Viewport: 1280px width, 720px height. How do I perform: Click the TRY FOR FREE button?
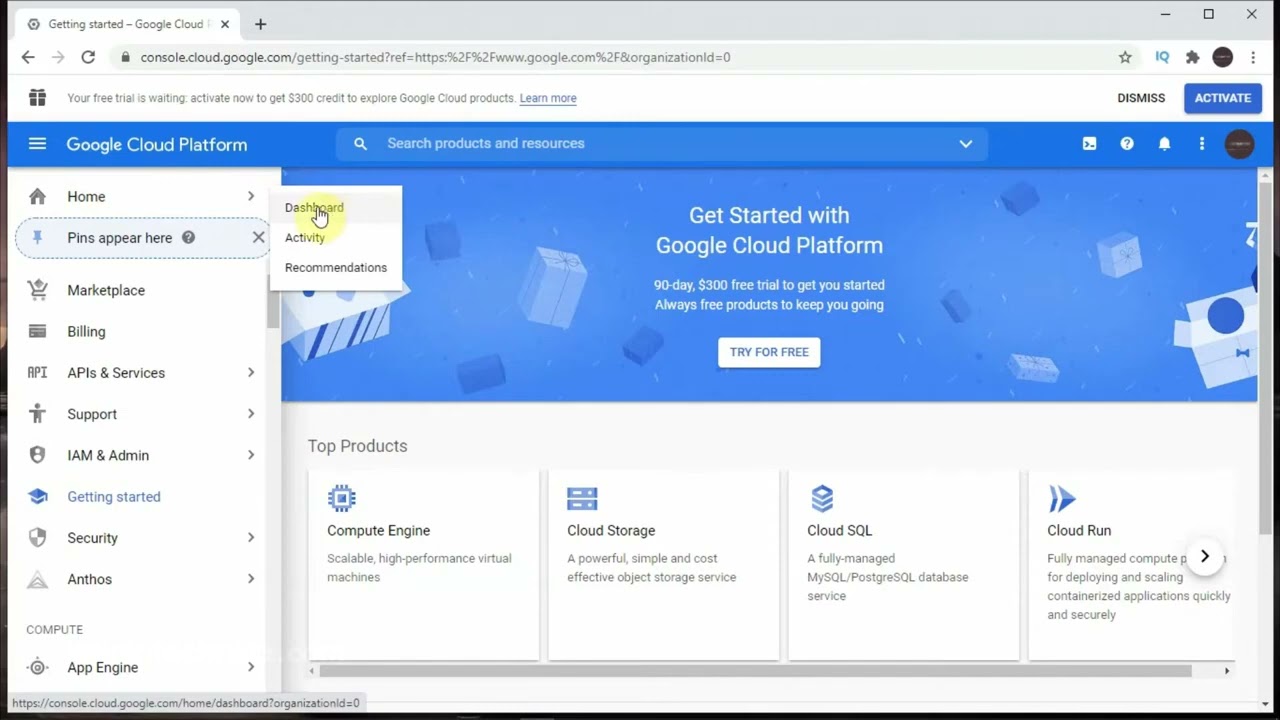pos(769,352)
